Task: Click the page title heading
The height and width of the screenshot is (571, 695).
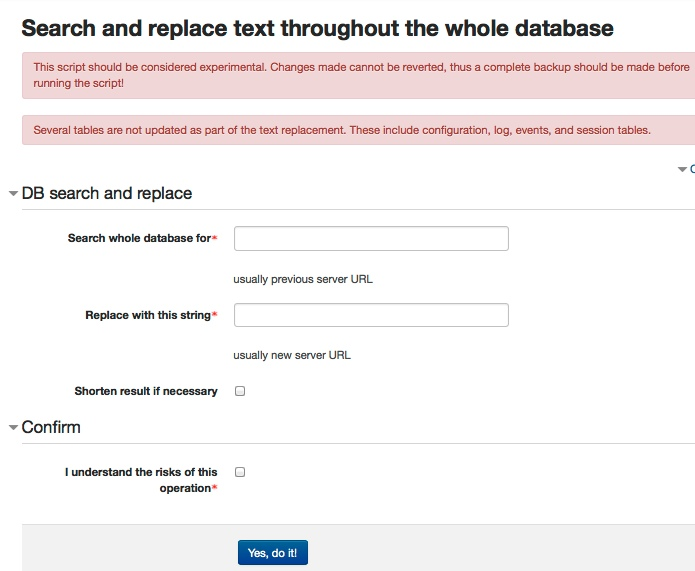Action: tap(317, 27)
